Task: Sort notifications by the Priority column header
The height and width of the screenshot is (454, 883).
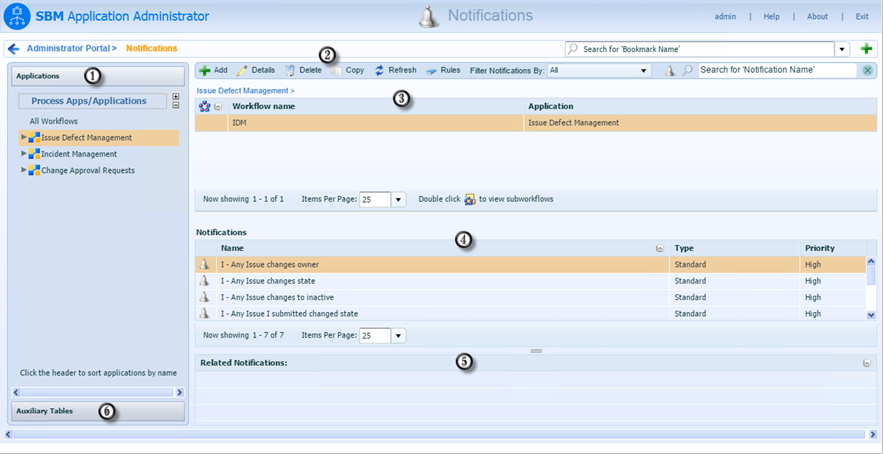Action: [x=832, y=248]
